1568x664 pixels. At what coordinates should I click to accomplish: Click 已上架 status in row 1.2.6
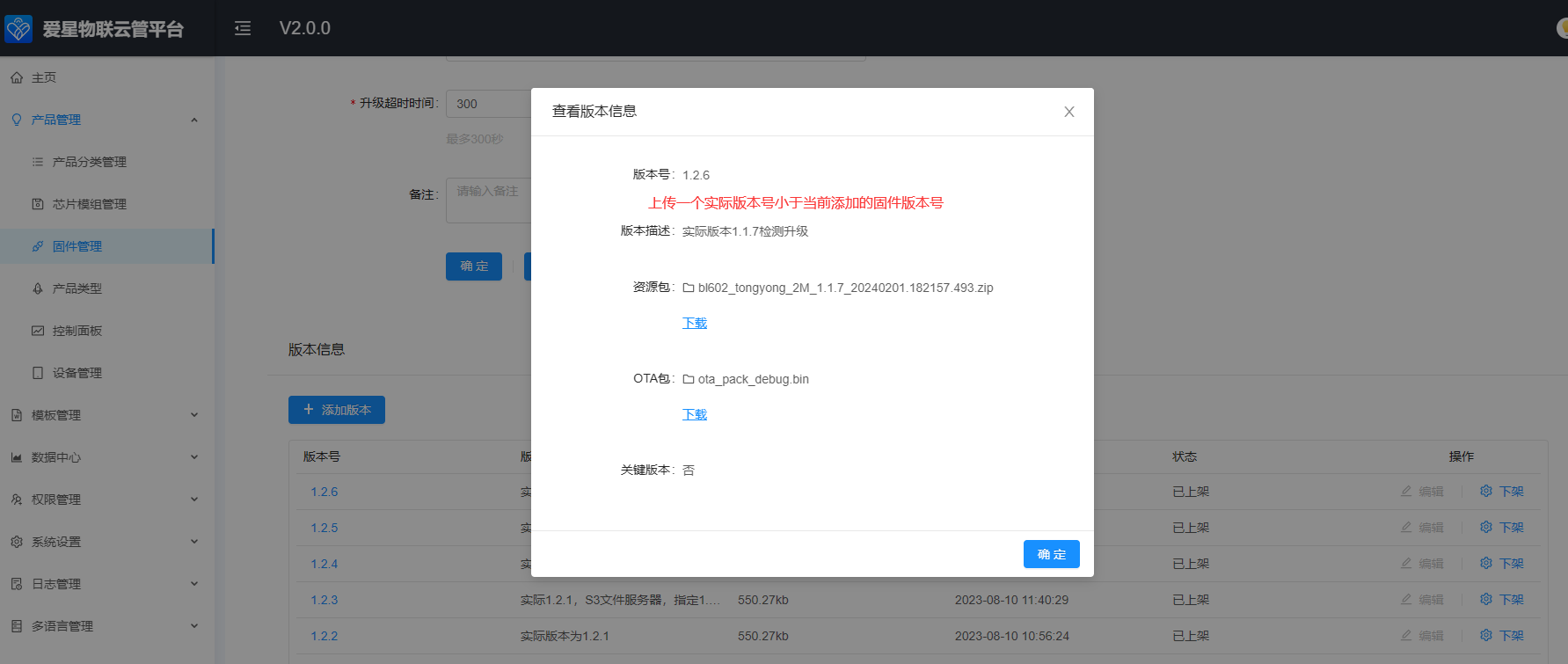pyautogui.click(x=1191, y=492)
